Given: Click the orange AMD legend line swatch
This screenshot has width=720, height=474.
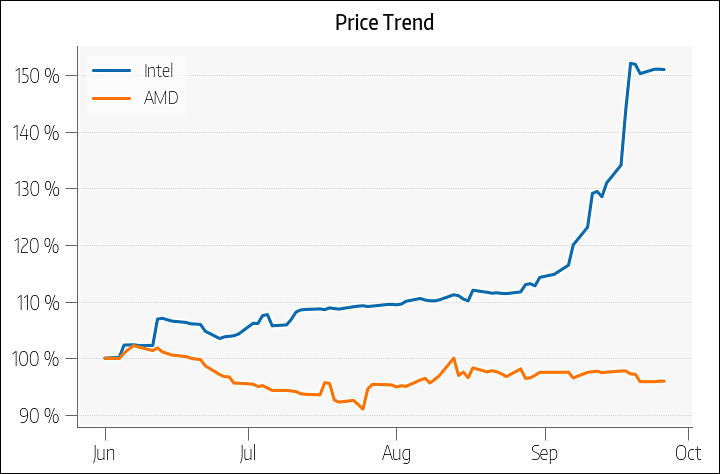Looking at the screenshot, I should [111, 97].
